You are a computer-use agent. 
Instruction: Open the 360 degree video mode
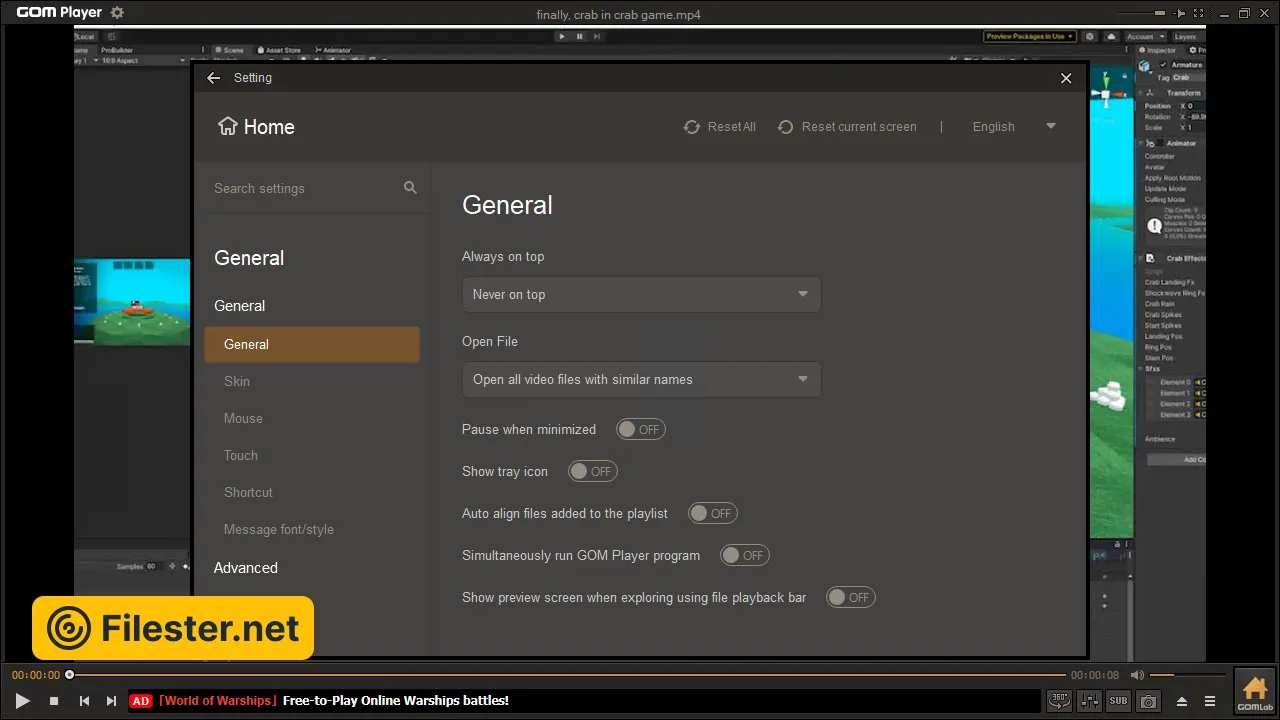(x=1059, y=701)
